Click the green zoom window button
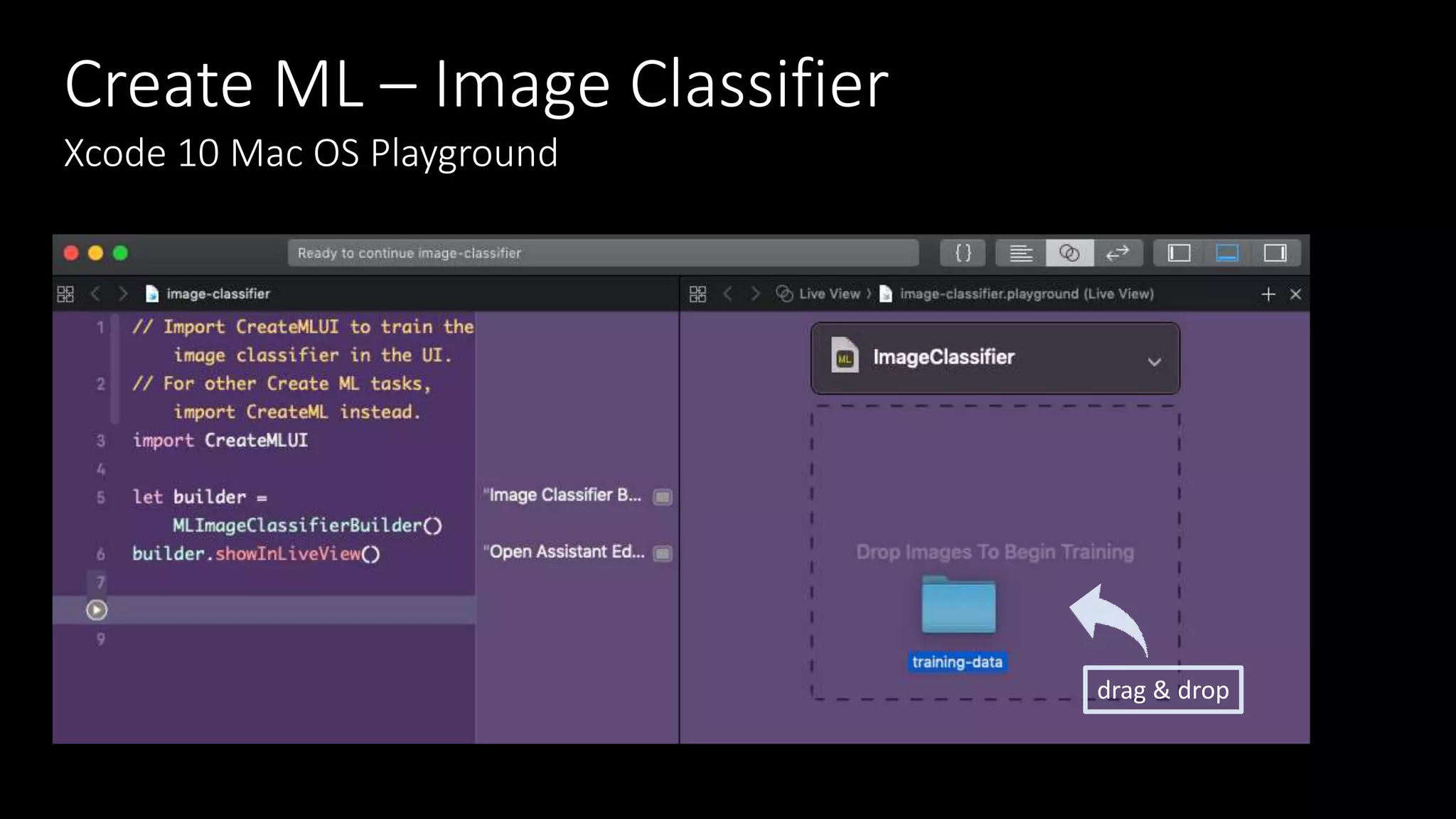This screenshot has width=1456, height=819. (121, 253)
